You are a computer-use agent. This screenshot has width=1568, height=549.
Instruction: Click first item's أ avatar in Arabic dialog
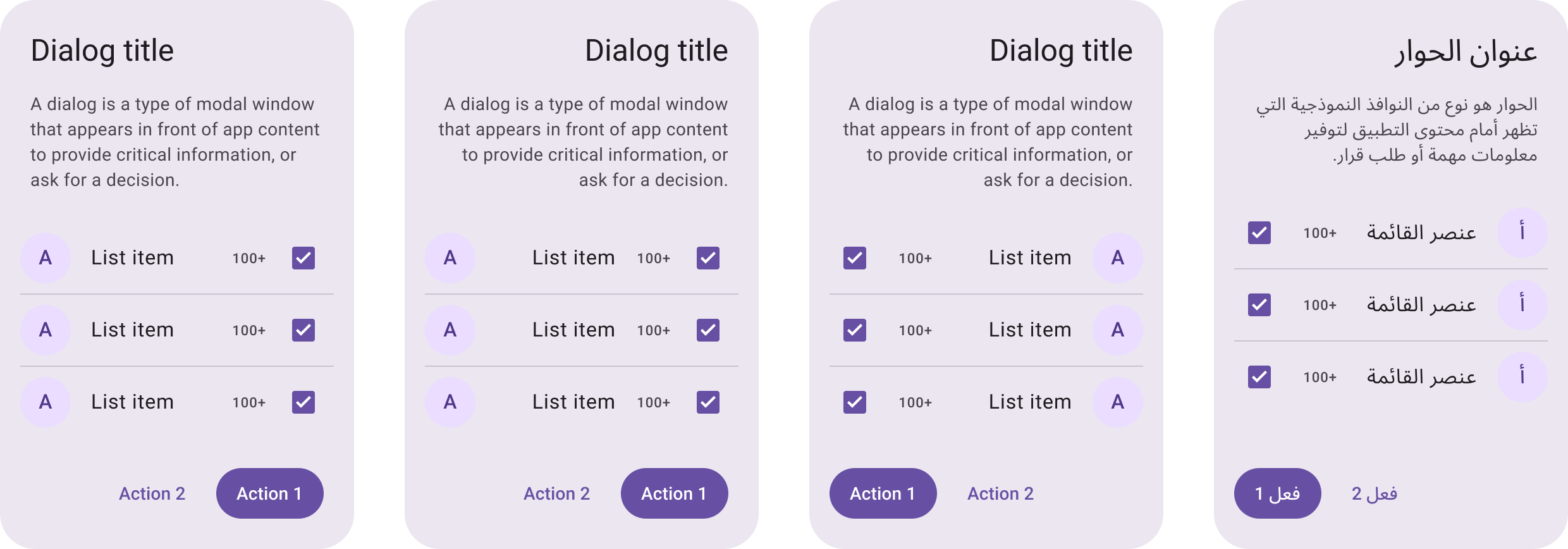pyautogui.click(x=1522, y=233)
